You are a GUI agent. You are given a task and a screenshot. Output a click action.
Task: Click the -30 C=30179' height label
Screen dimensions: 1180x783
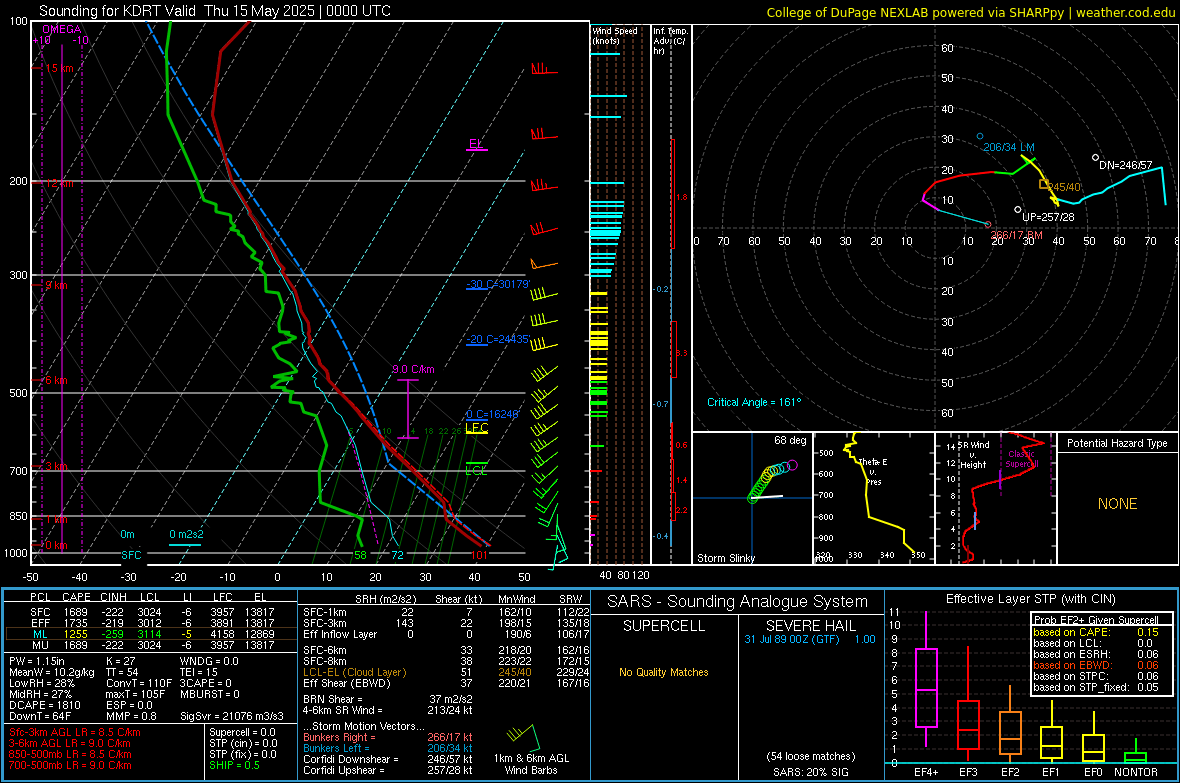tap(498, 285)
